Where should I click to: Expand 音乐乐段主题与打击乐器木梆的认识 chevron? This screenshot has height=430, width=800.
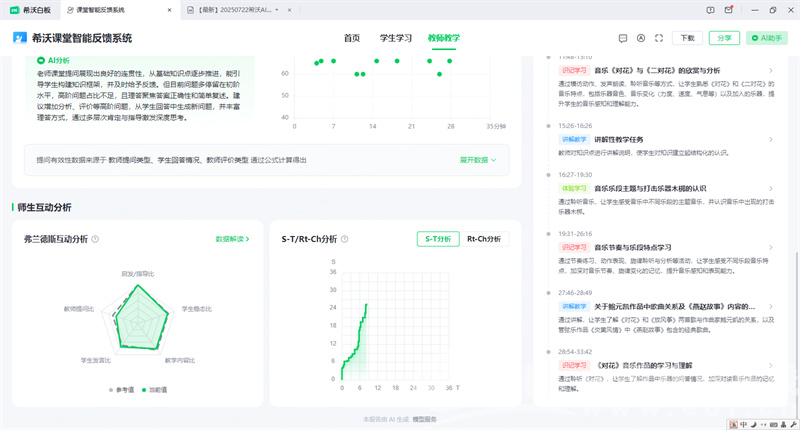click(x=770, y=188)
